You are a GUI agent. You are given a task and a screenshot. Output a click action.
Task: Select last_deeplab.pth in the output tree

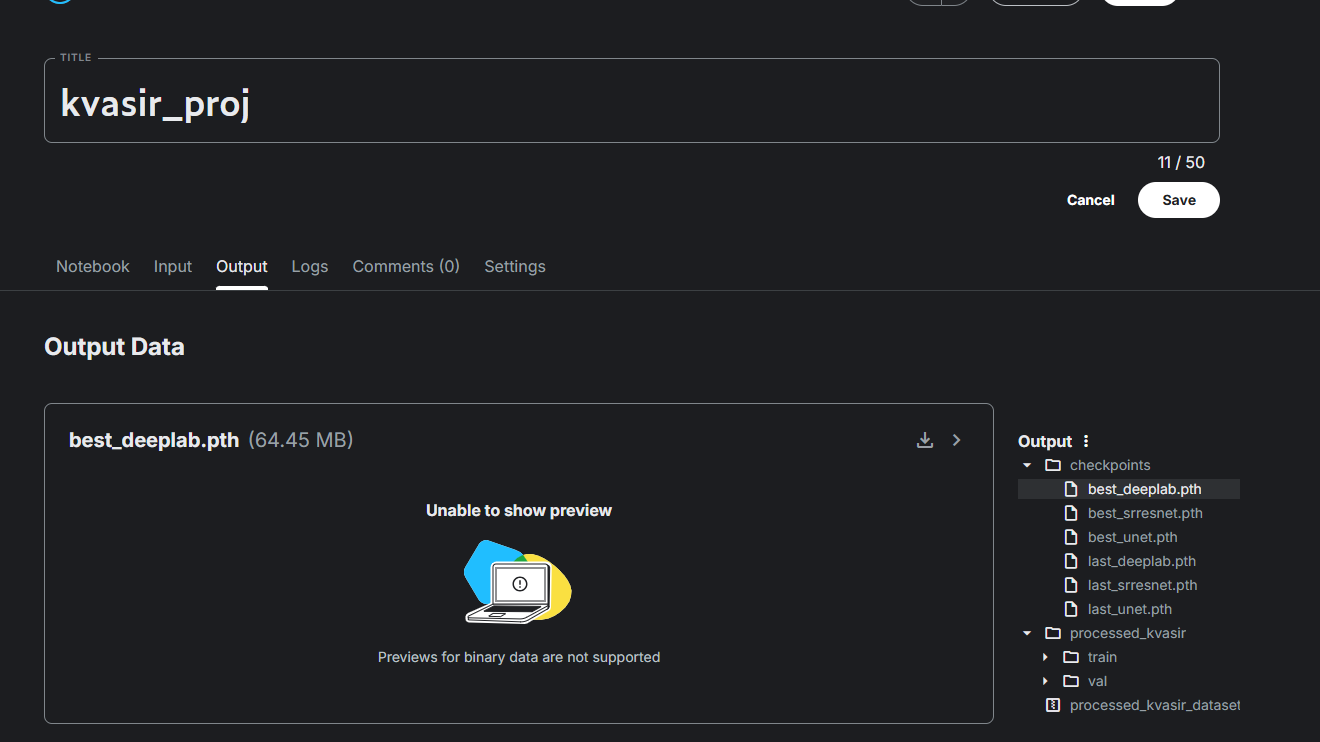click(x=1142, y=561)
